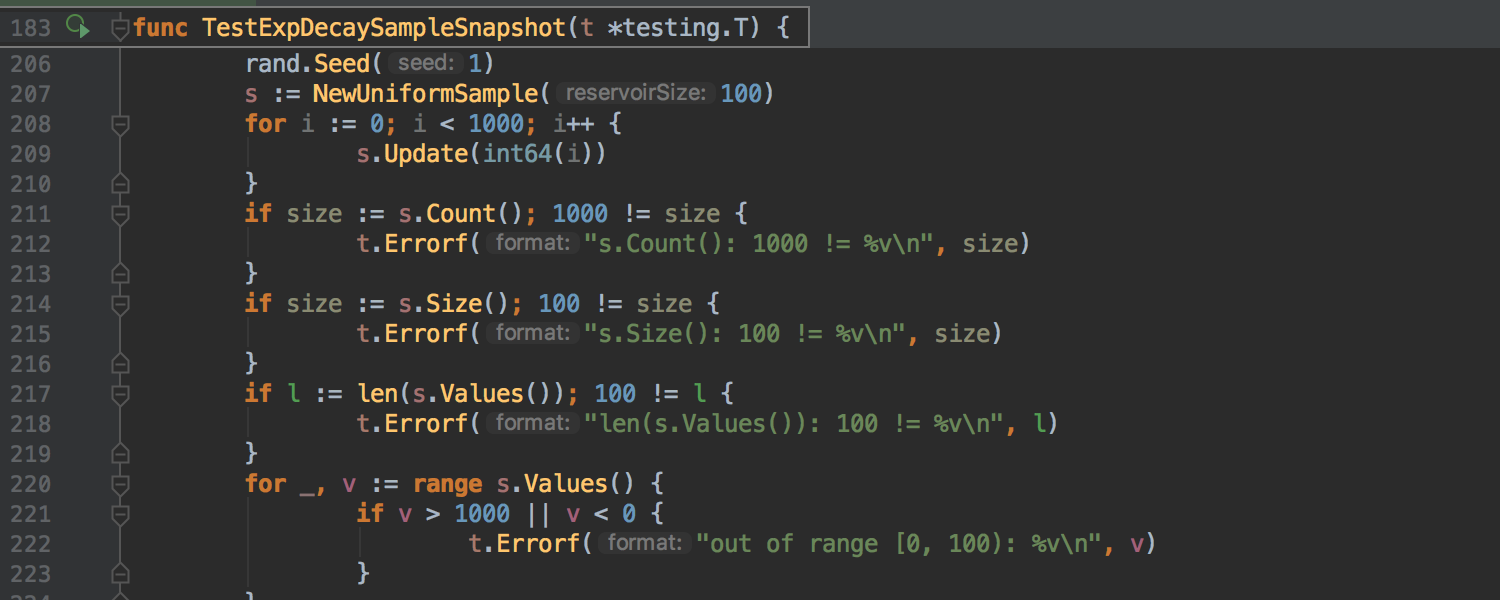Click the 'format:' hint on line 212
1500x600 pixels.
tap(533, 244)
